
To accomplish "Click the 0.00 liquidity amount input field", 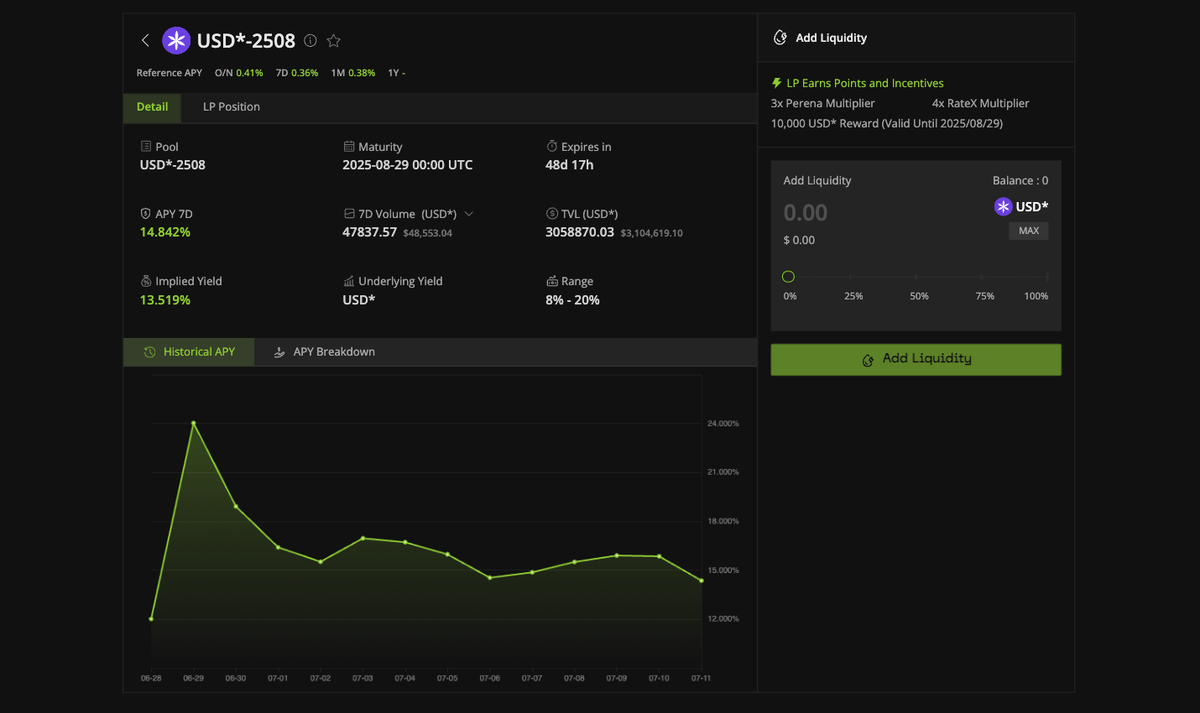I will [x=806, y=213].
